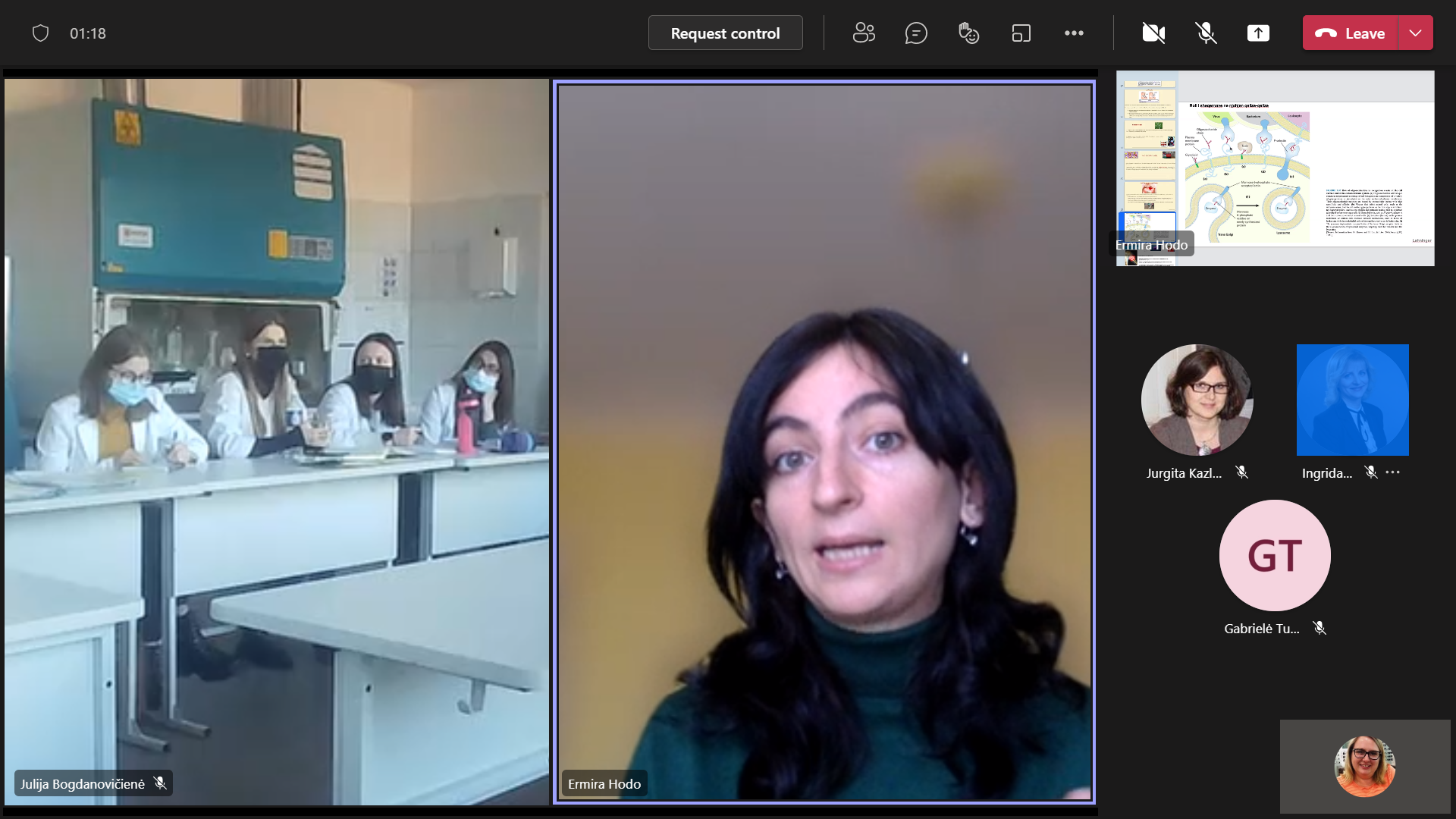Select Jurgita Kazl... participant avatar
The height and width of the screenshot is (819, 1456).
coord(1197,400)
